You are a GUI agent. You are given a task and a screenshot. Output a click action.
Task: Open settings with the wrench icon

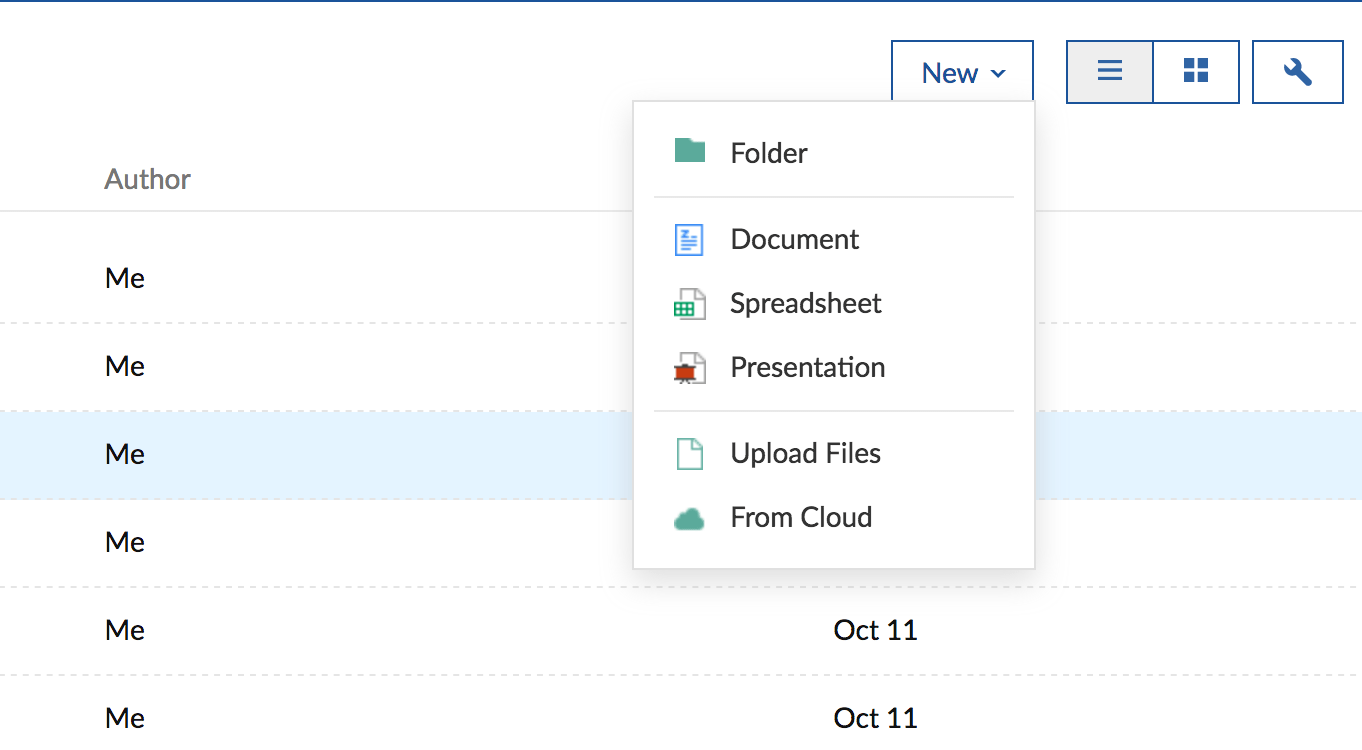point(1297,72)
